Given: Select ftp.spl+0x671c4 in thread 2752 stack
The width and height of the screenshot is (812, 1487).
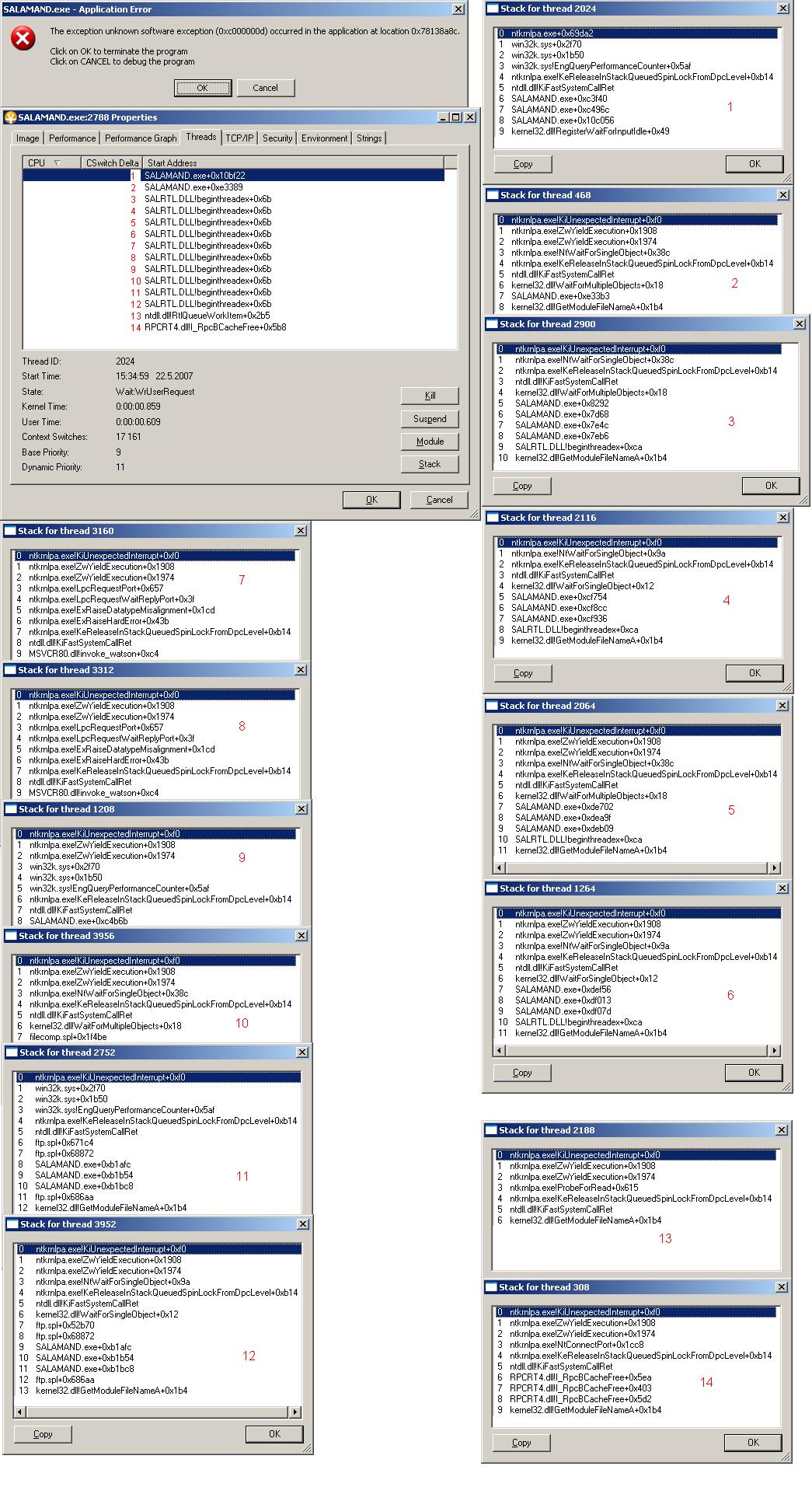Looking at the screenshot, I should click(157, 1143).
